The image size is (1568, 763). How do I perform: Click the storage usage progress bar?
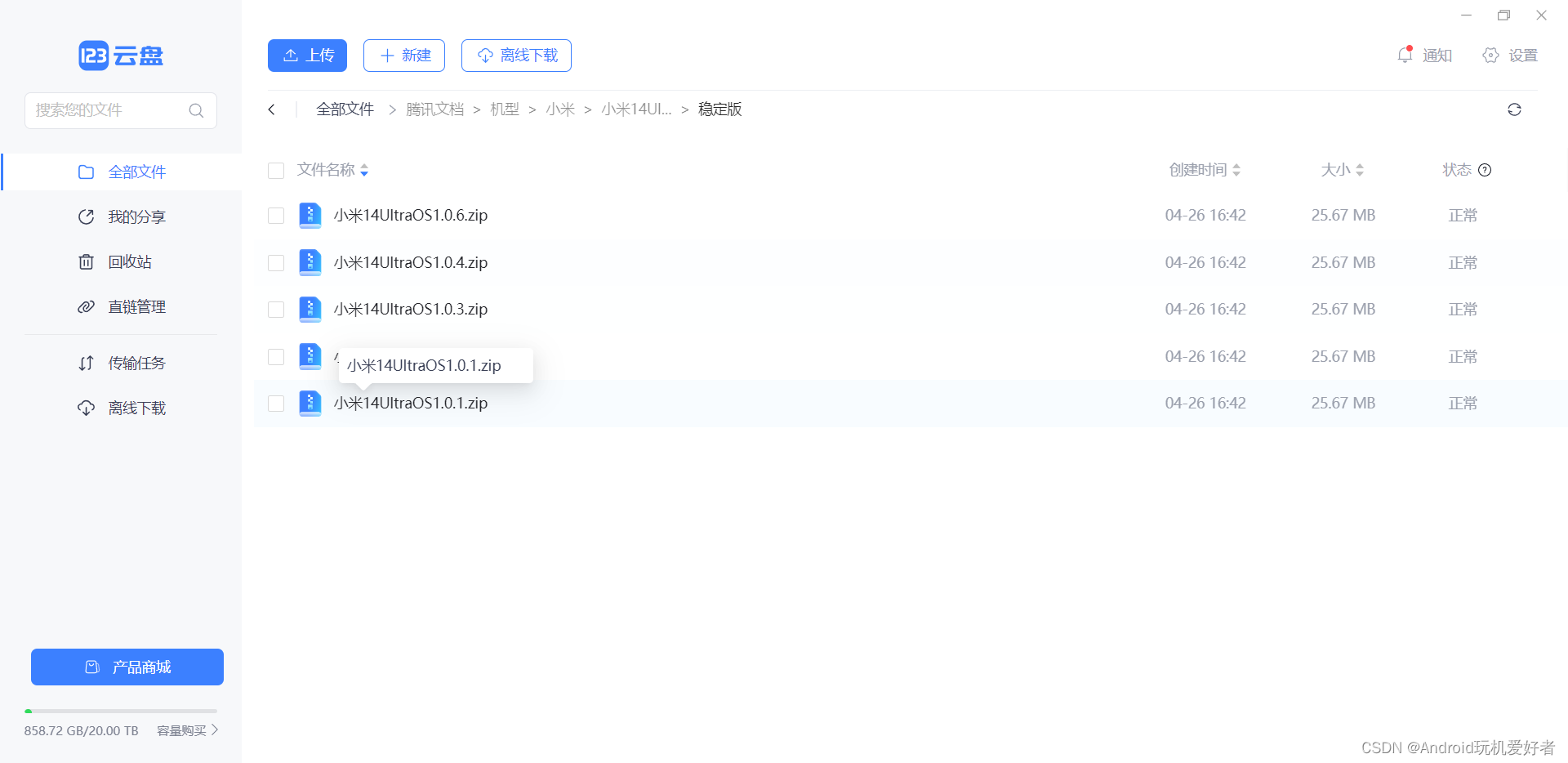[121, 712]
